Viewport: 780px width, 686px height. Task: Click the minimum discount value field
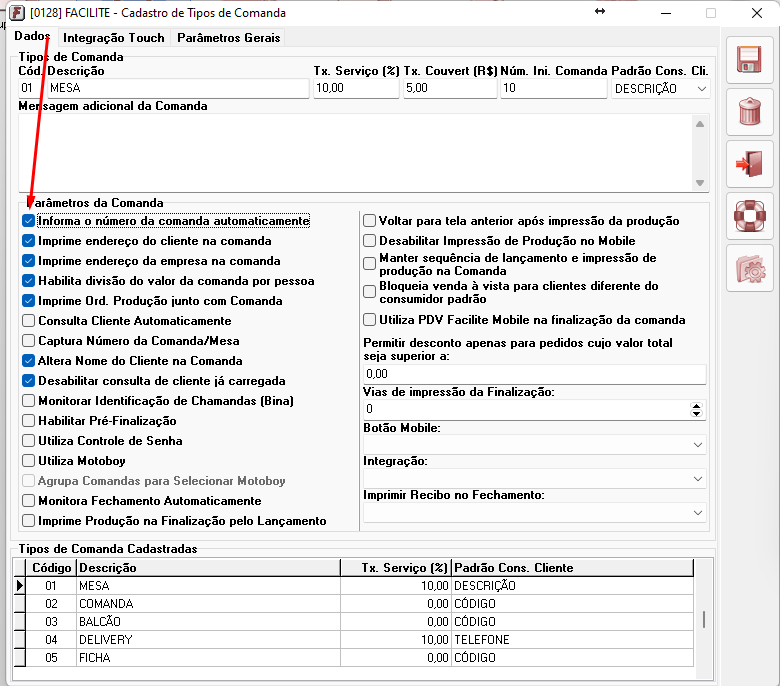point(535,374)
